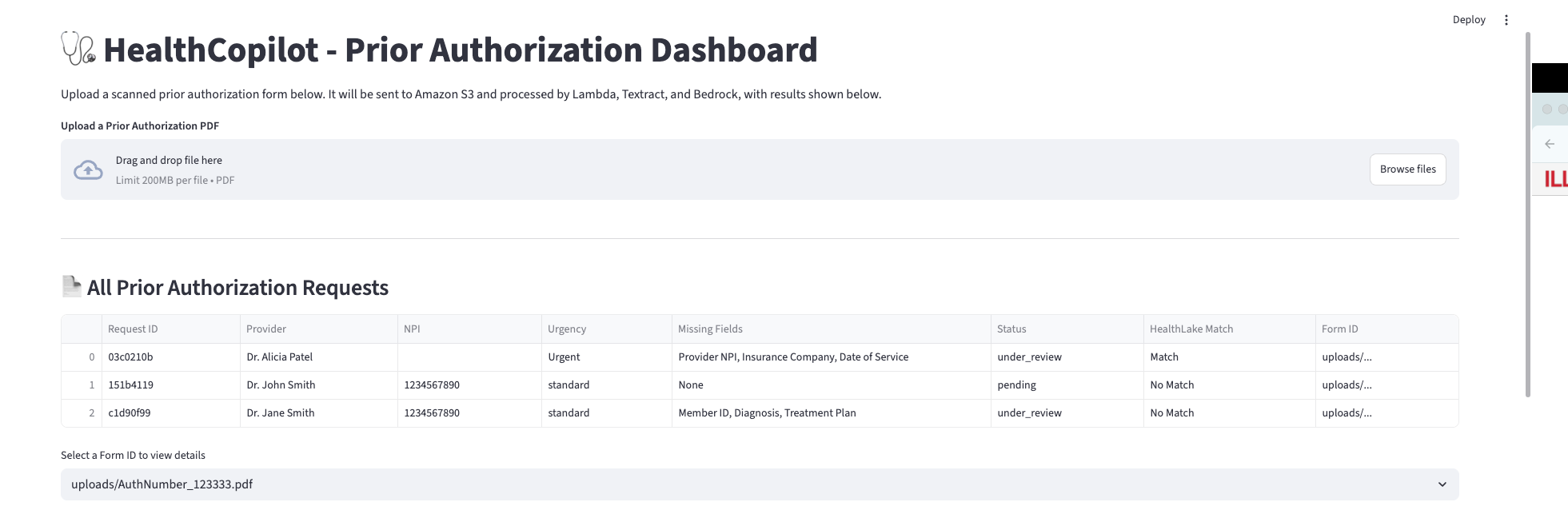This screenshot has height=522, width=1568.
Task: Click the back arrow in the side window
Action: (1550, 144)
